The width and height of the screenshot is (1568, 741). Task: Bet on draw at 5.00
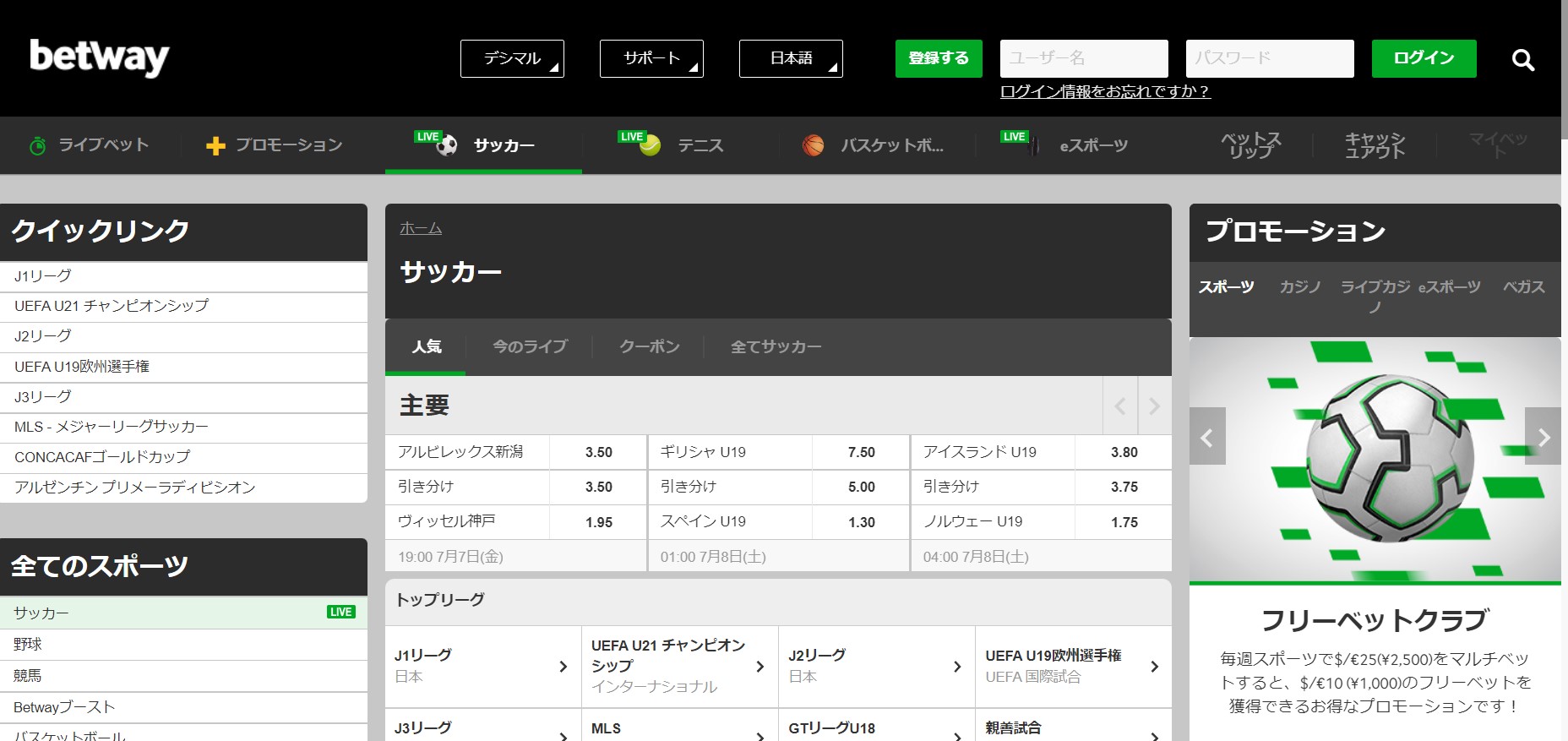pos(861,487)
